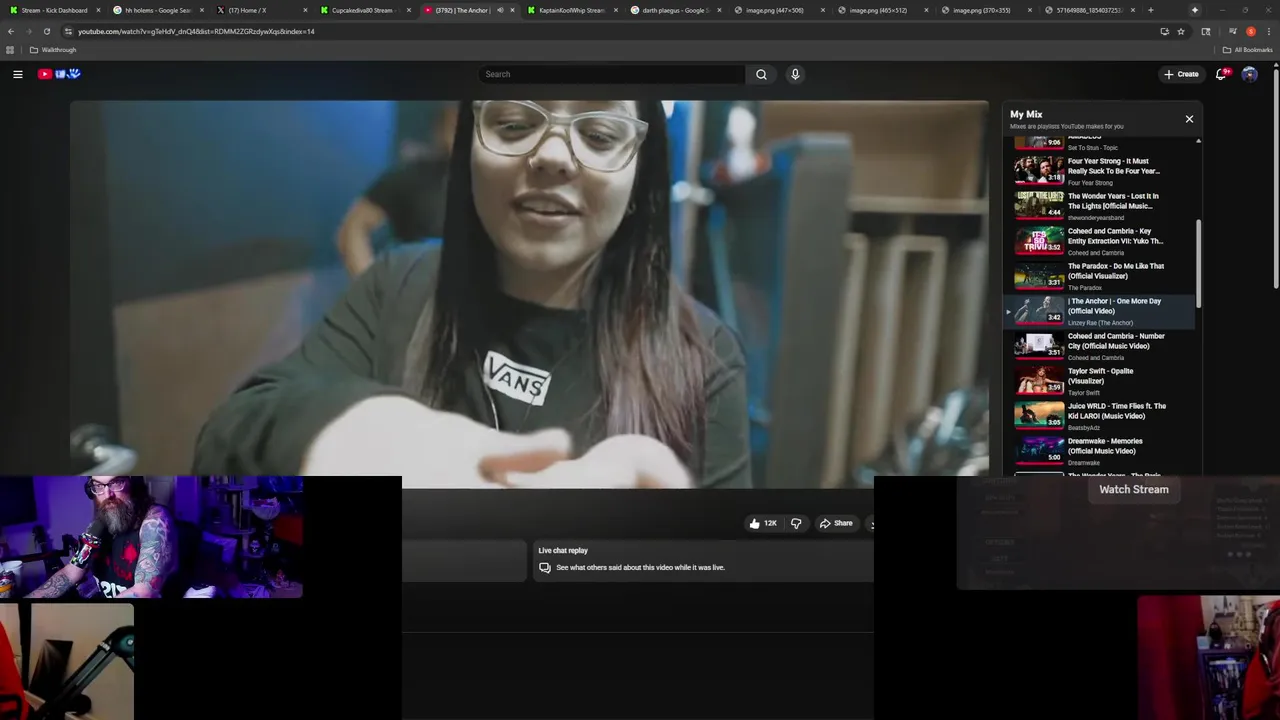Viewport: 1280px width, 720px height.
Task: Open the browser extensions icon
Action: pos(1206,31)
